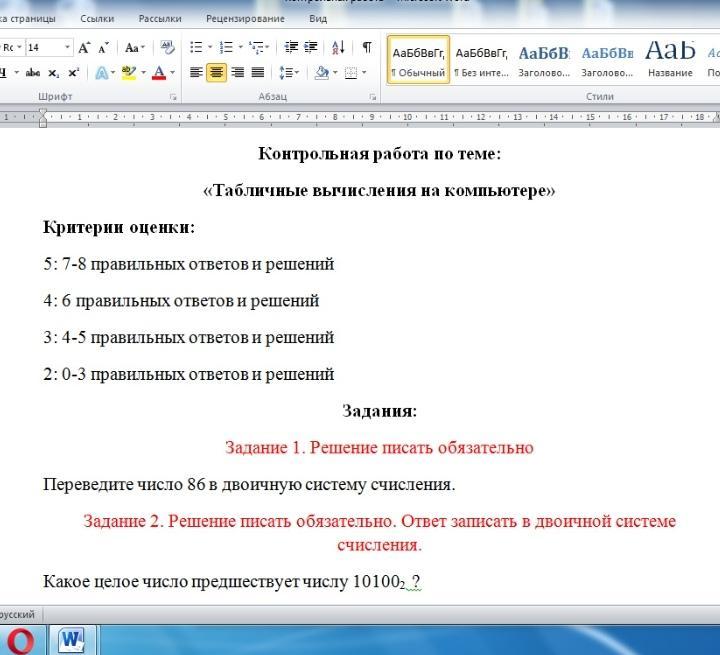The height and width of the screenshot is (655, 720).
Task: Apply paragraph shading paint bucket
Action: pyautogui.click(x=322, y=73)
